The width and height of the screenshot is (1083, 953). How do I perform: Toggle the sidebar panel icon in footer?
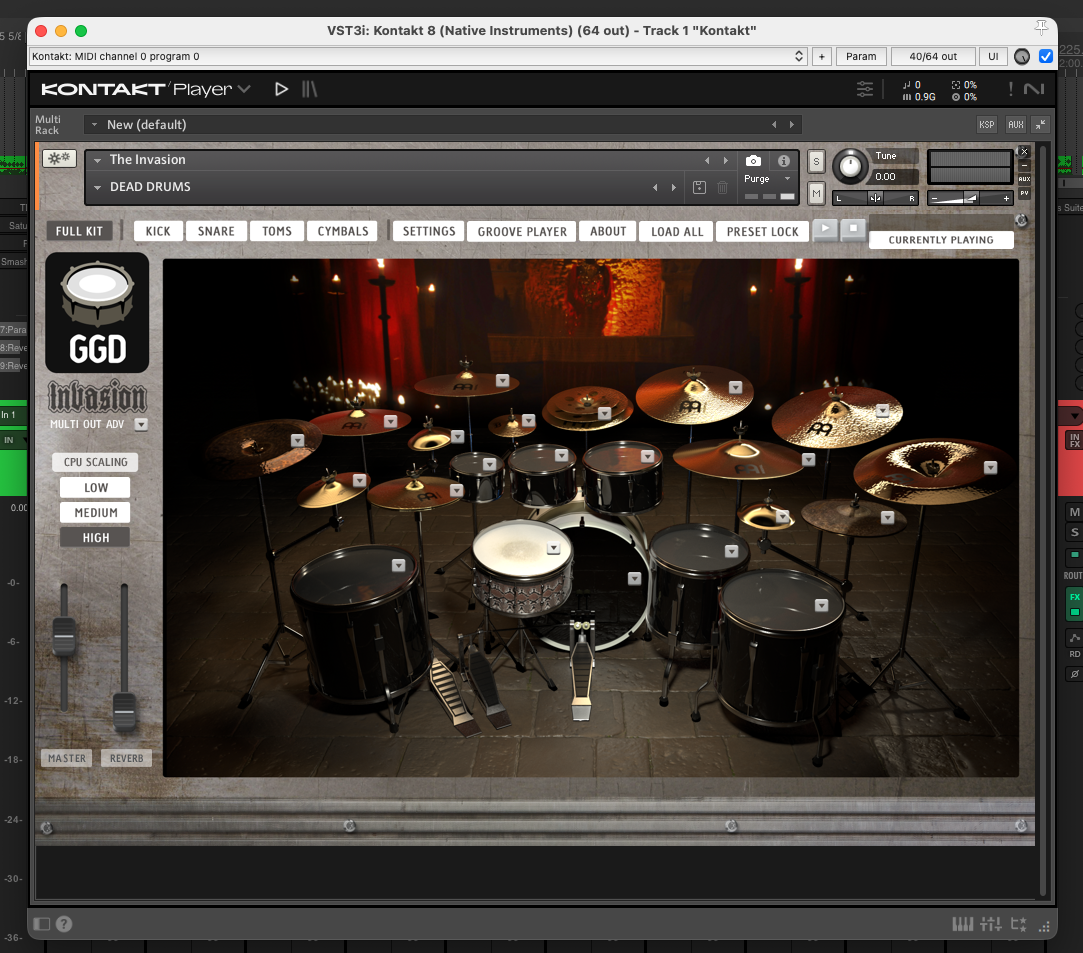(x=42, y=924)
